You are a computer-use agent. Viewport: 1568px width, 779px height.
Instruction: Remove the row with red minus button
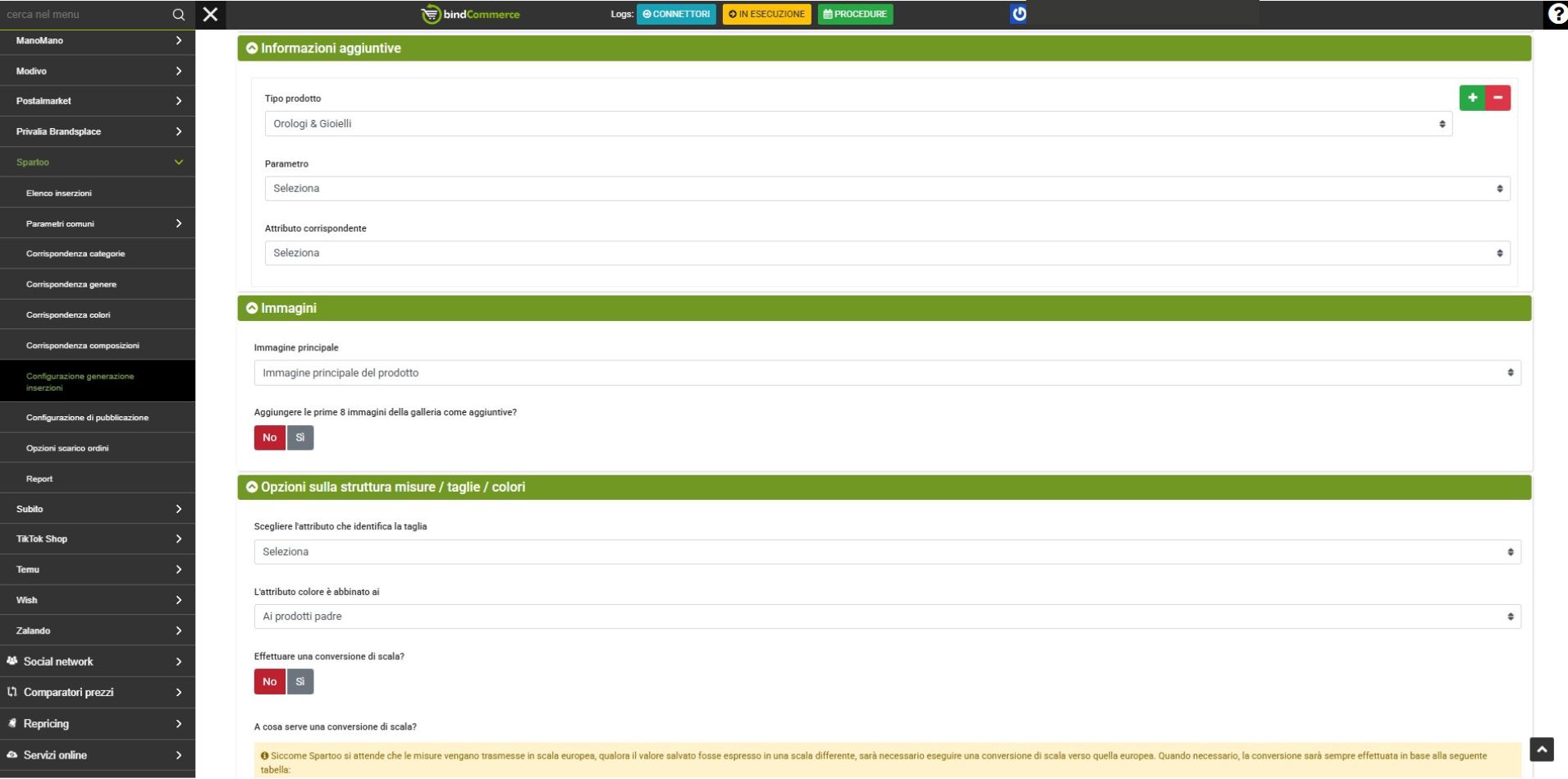(x=1497, y=98)
